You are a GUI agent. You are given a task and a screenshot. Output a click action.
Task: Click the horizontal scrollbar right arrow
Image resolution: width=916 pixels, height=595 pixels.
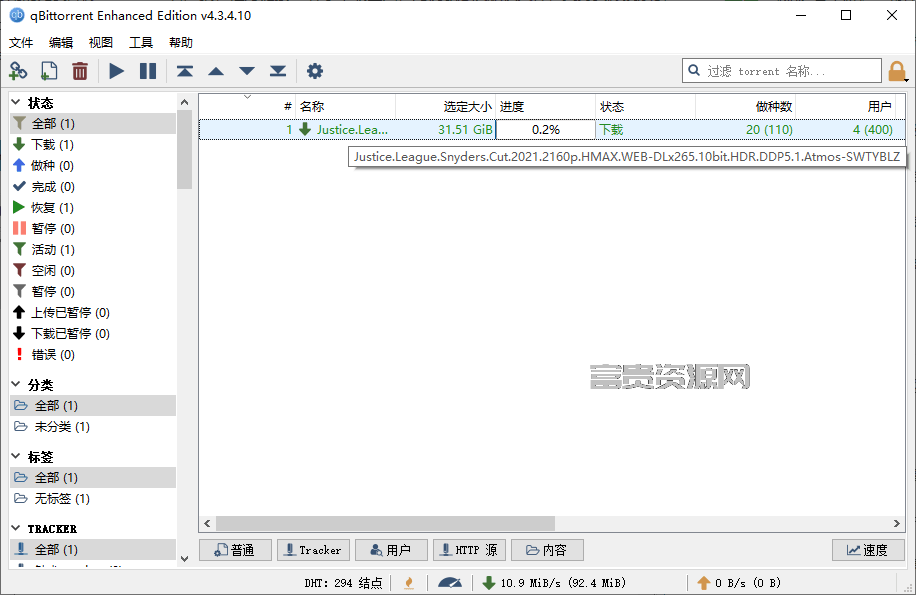(x=897, y=523)
